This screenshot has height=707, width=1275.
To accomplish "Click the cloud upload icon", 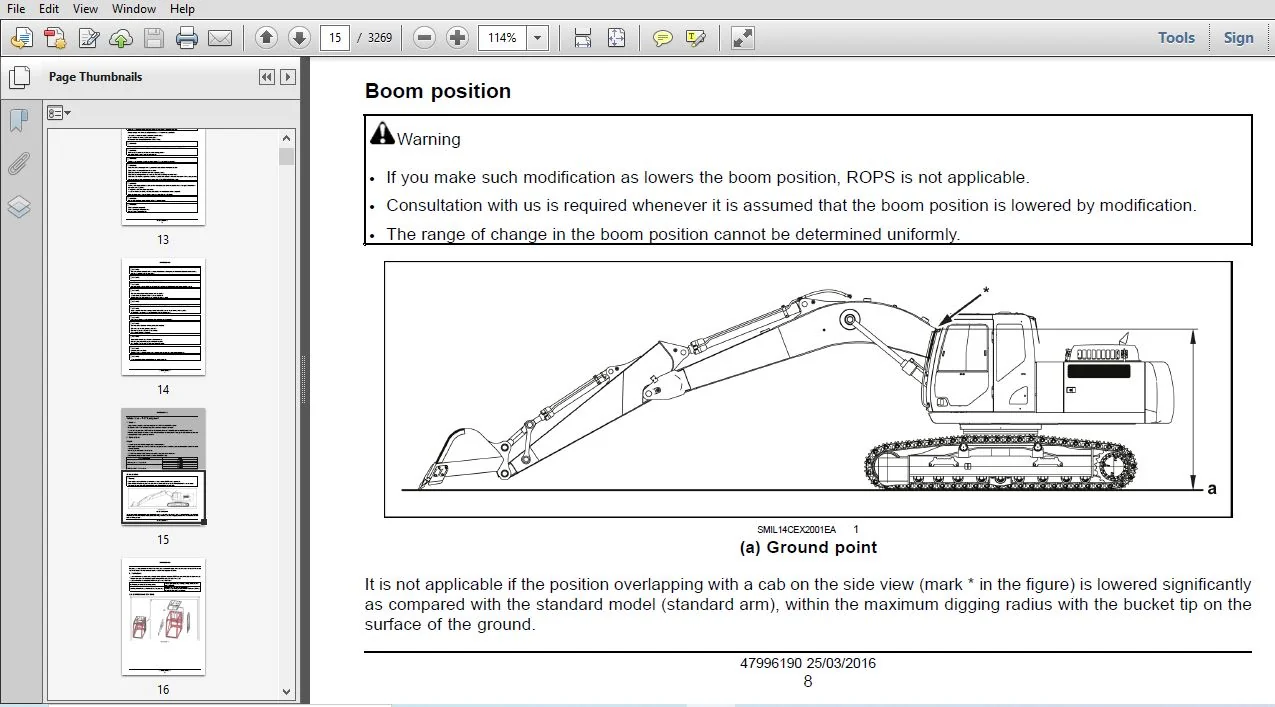I will click(121, 39).
